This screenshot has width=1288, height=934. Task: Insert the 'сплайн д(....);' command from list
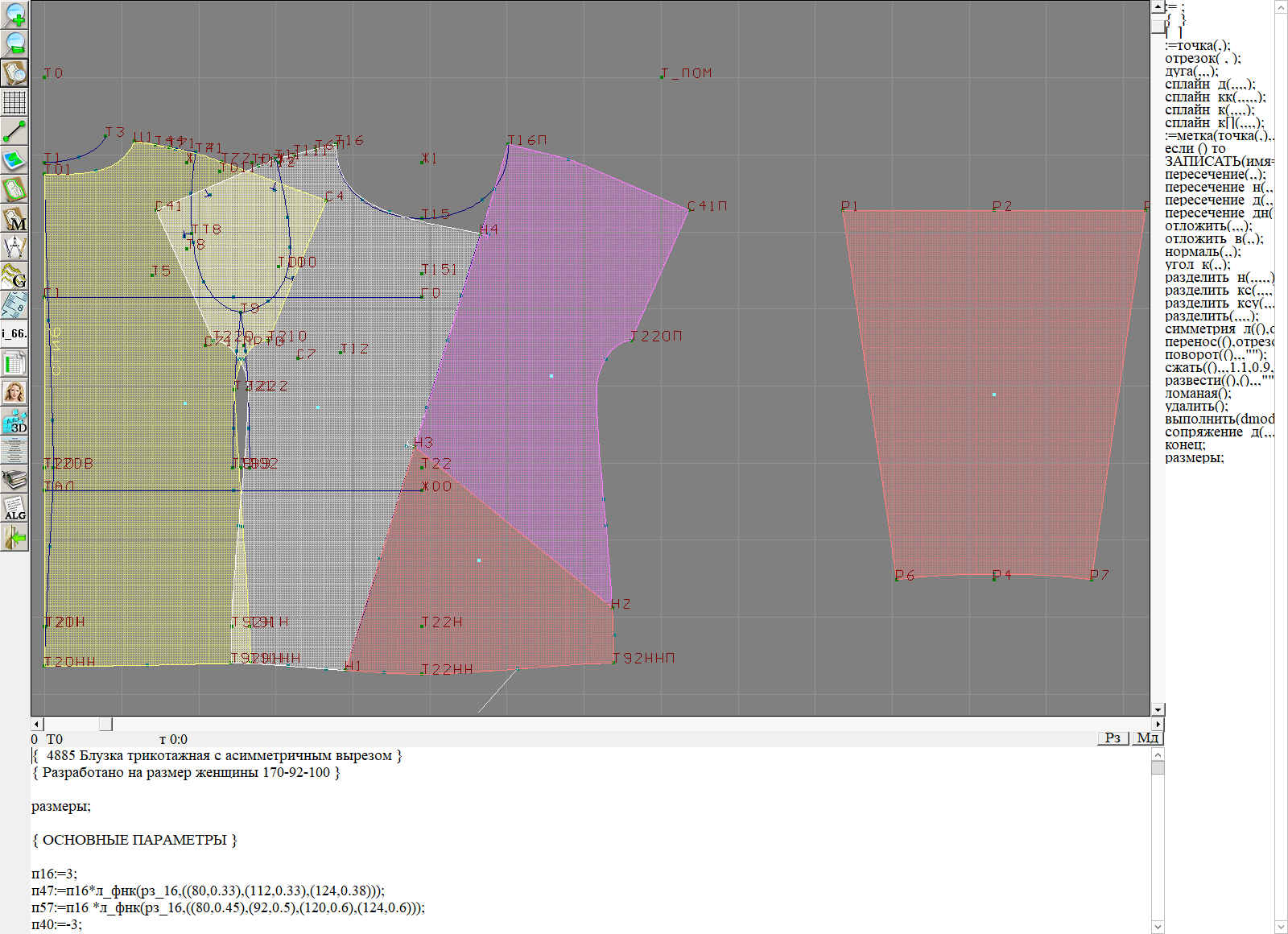1209,85
